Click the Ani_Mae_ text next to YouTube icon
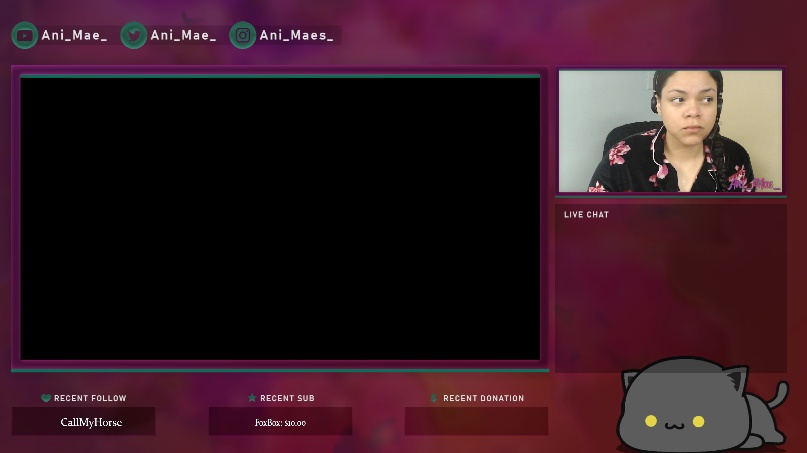 coord(74,36)
